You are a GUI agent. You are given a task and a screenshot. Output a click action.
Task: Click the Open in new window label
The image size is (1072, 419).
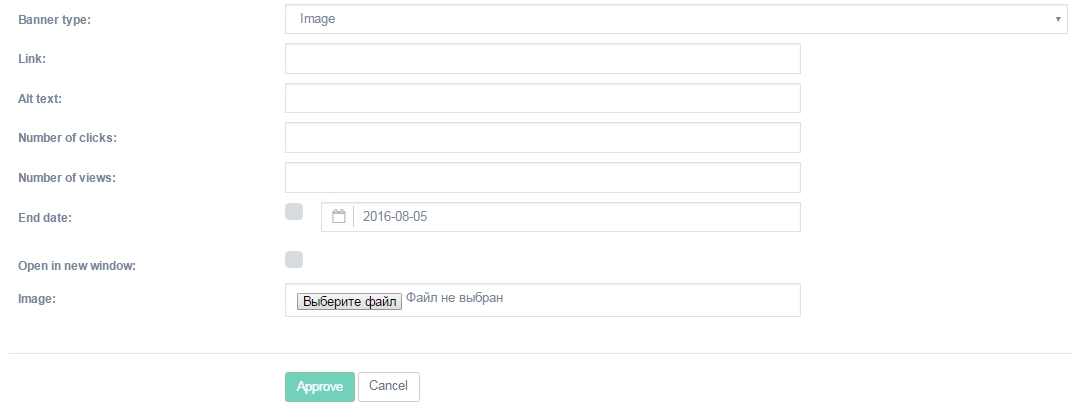(77, 266)
